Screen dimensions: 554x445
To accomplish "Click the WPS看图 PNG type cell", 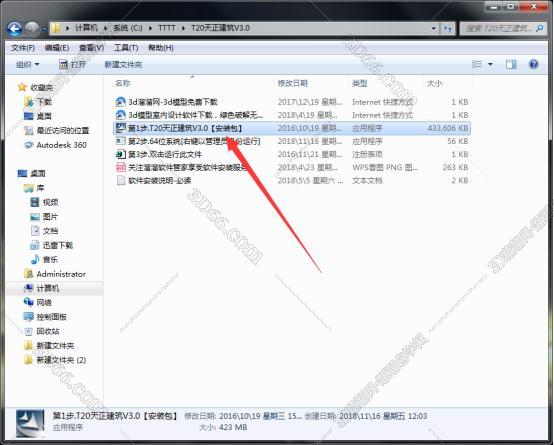I will click(385, 168).
